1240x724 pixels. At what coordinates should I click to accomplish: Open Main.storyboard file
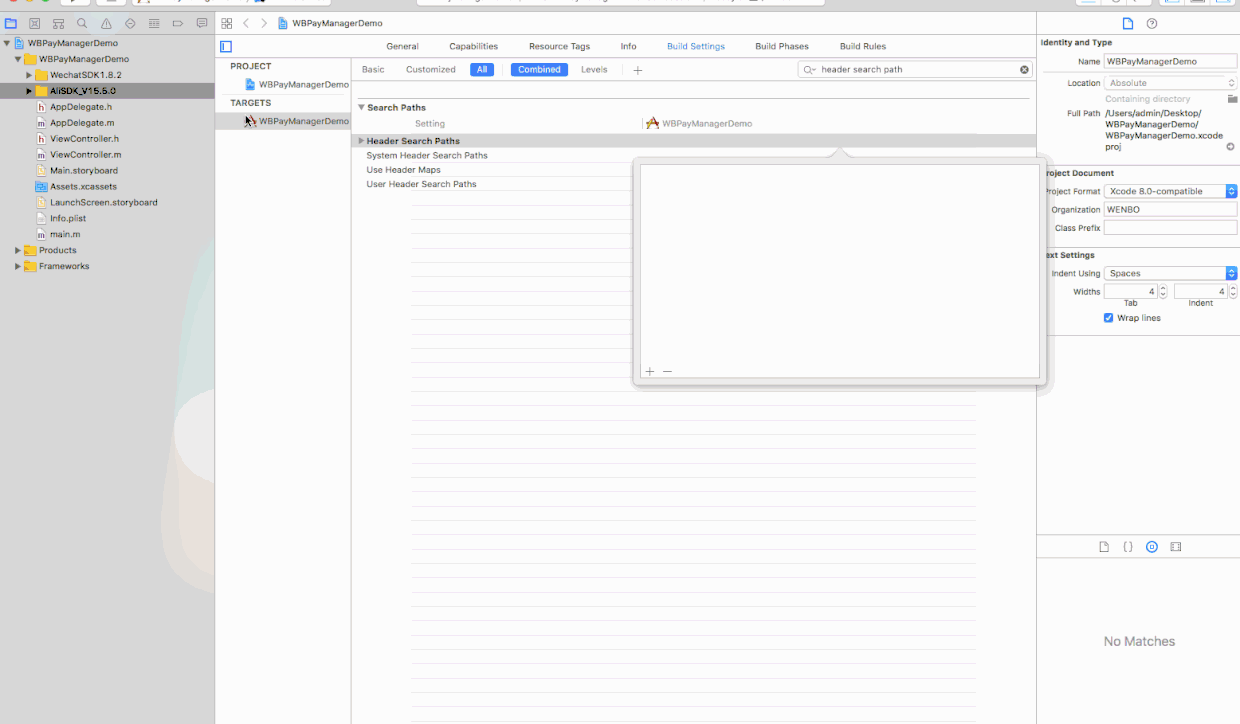(83, 171)
